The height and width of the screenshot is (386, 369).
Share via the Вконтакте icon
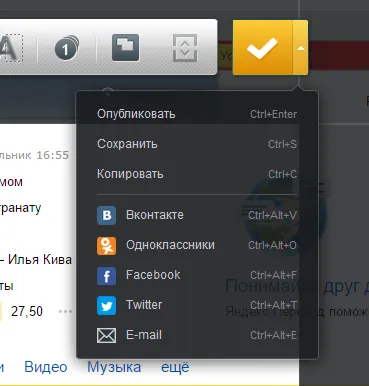pos(107,215)
